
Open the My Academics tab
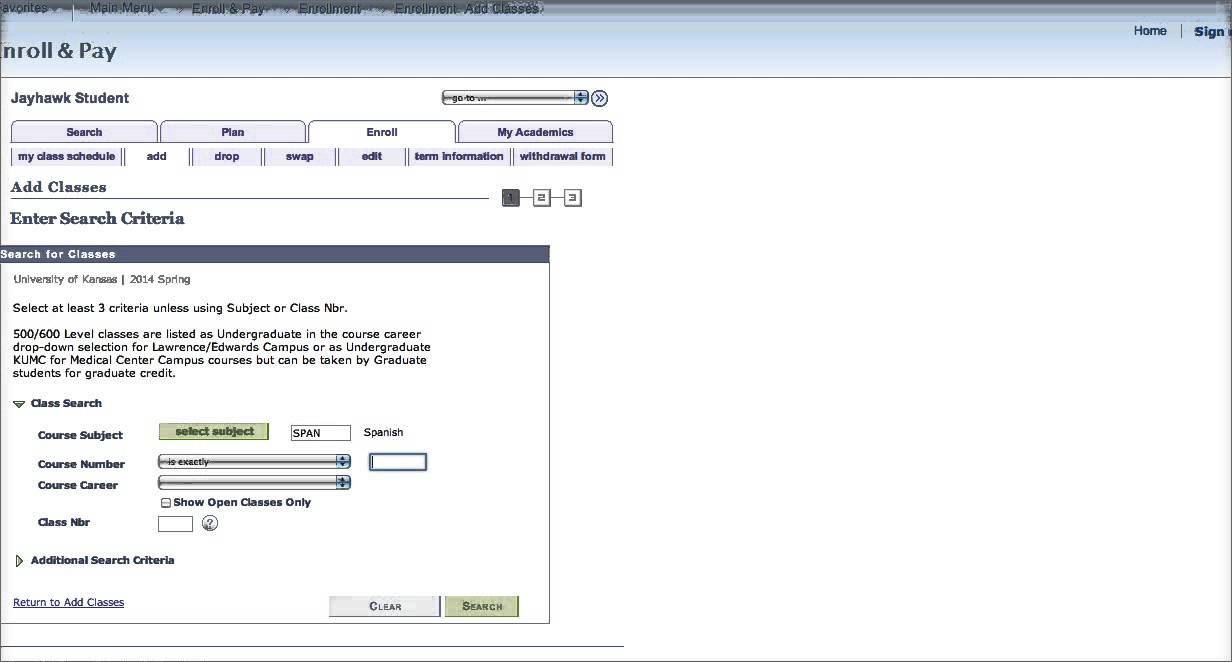pos(535,132)
